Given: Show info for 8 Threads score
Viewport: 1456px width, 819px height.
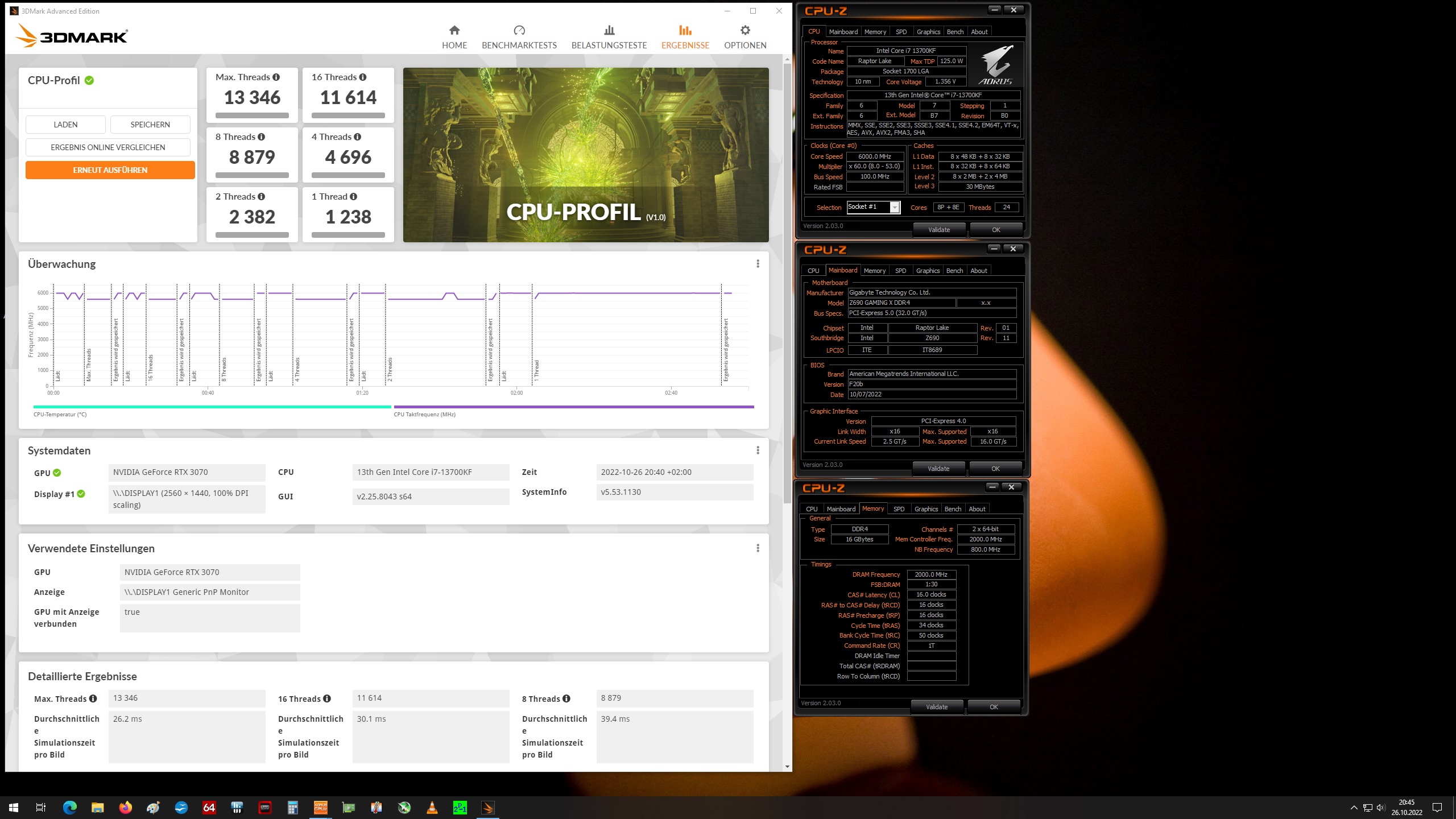Looking at the screenshot, I should [x=261, y=136].
